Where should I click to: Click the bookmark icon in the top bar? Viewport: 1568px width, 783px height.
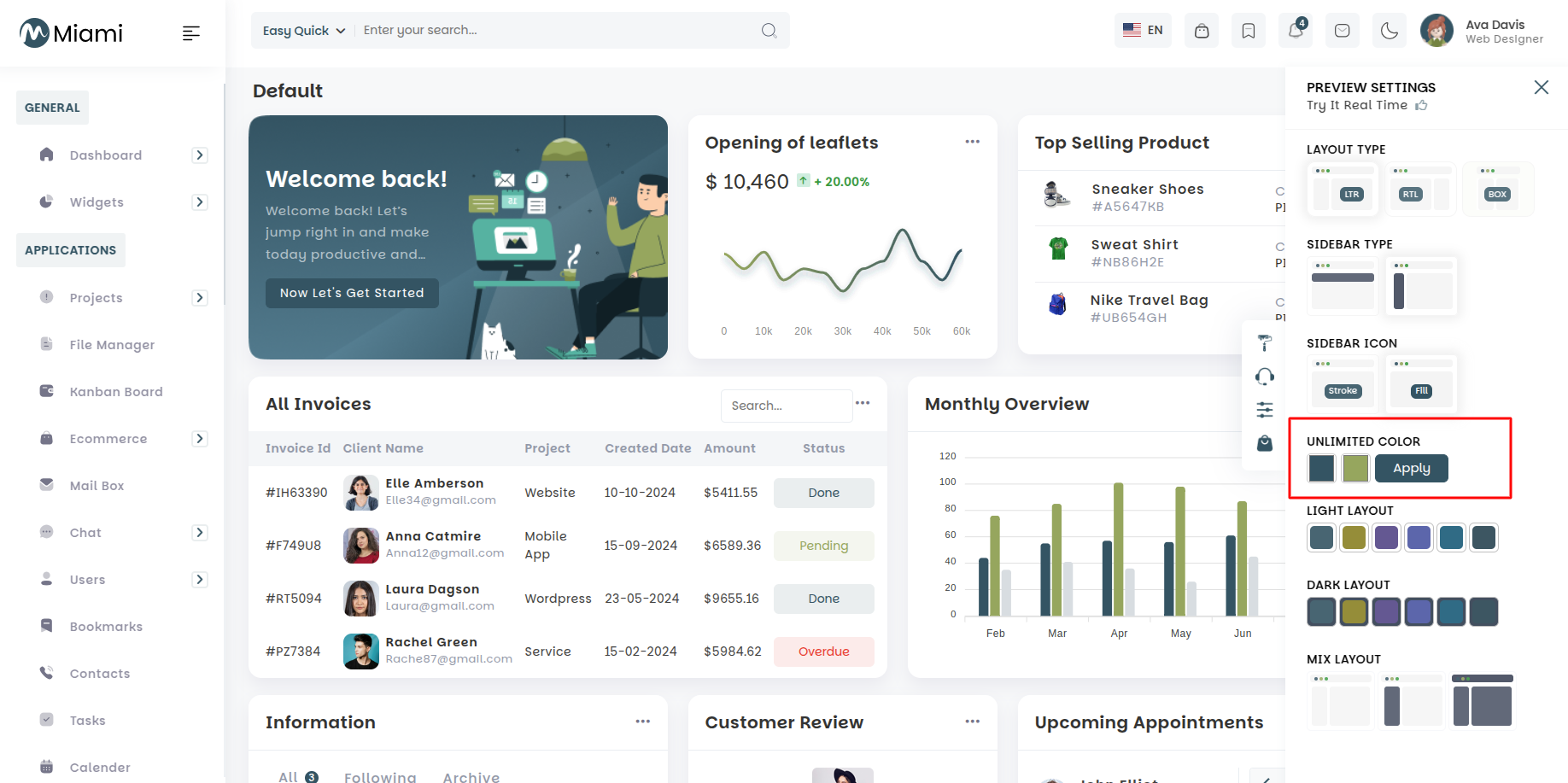tap(1249, 31)
